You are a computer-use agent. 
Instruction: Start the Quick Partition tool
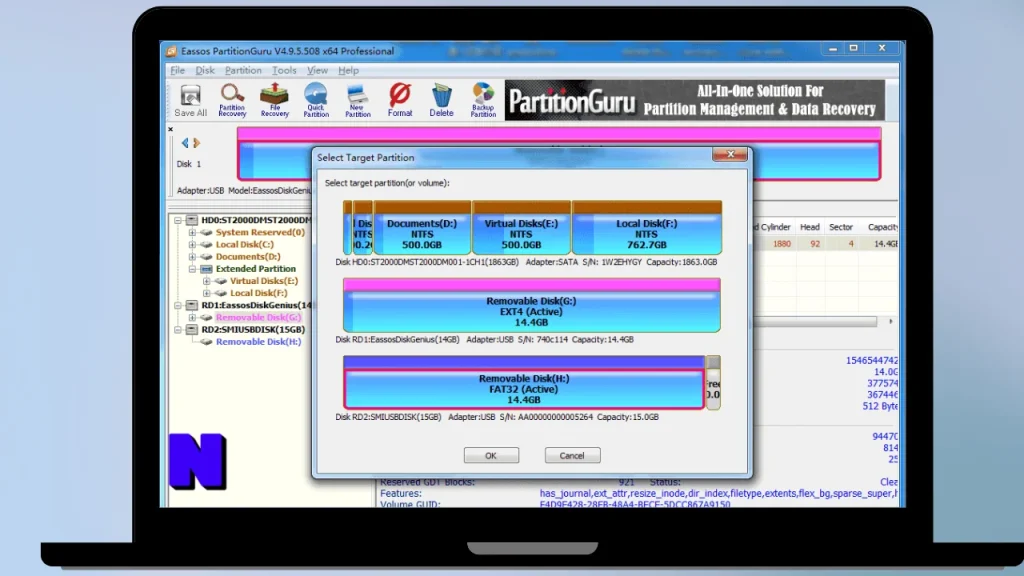[x=316, y=101]
